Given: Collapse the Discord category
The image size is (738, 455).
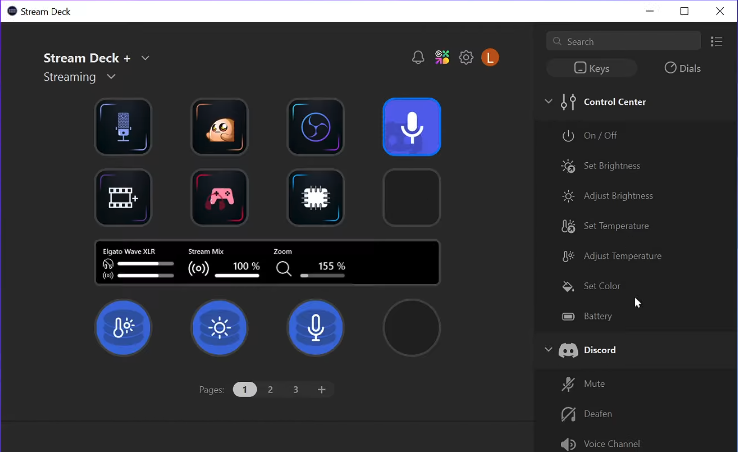Looking at the screenshot, I should point(548,350).
